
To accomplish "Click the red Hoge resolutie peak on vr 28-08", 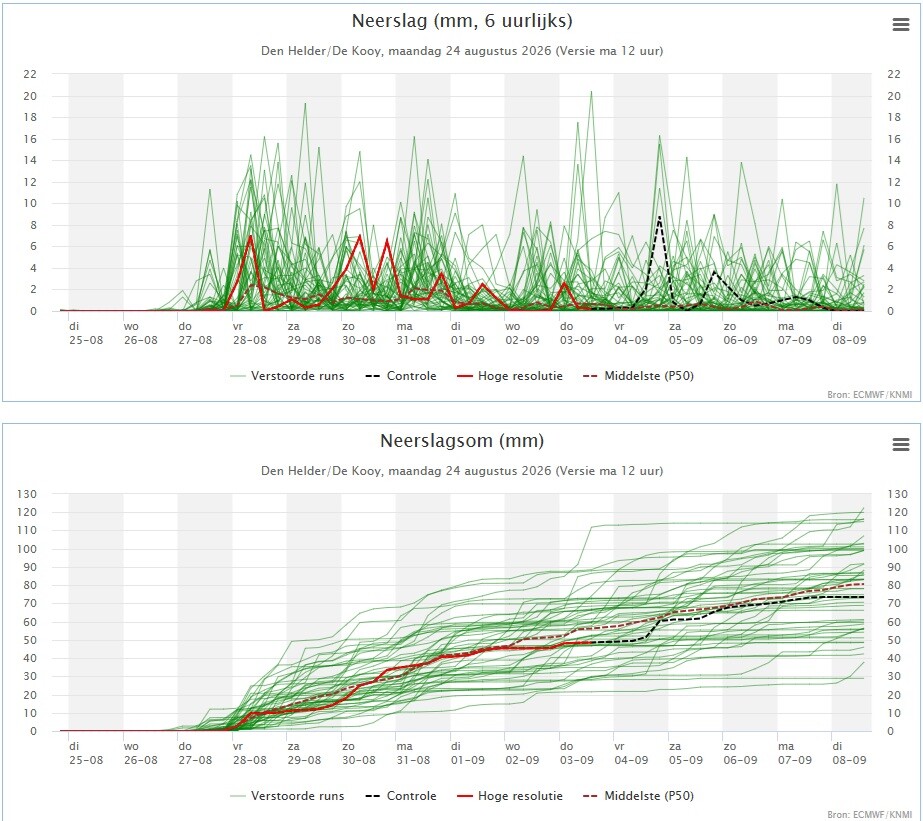I will (251, 236).
